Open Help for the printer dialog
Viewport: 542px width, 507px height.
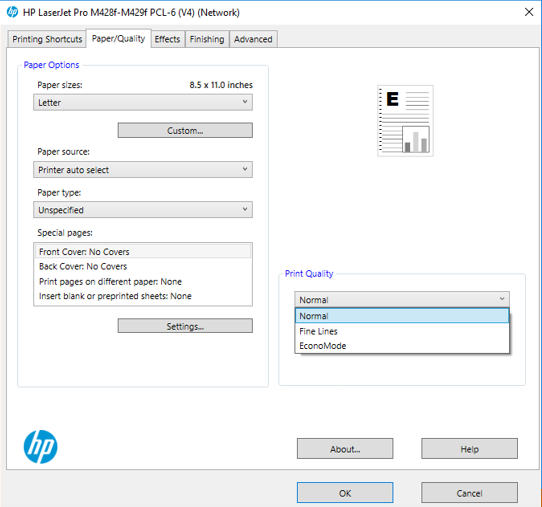point(469,449)
